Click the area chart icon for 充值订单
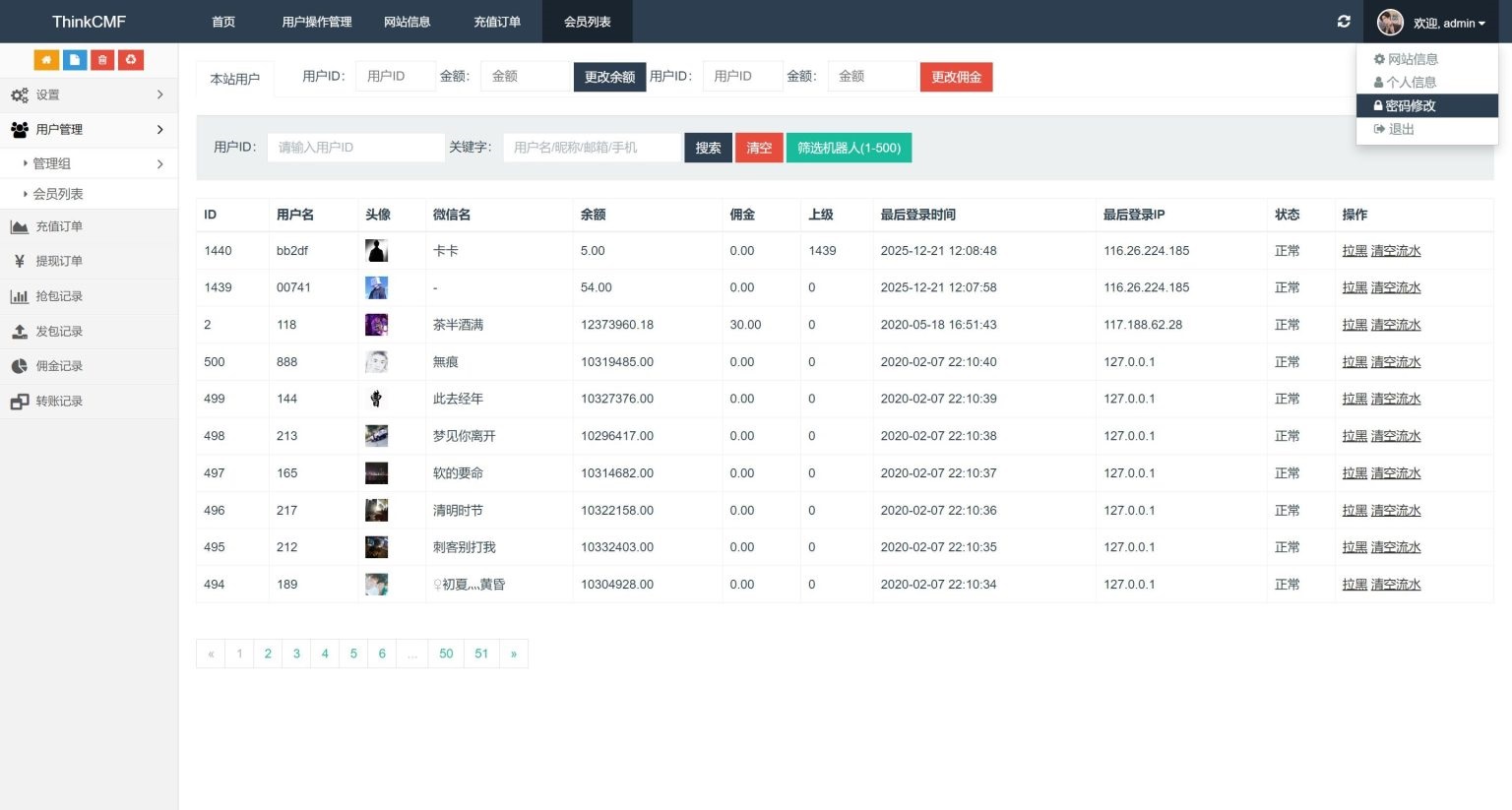The height and width of the screenshot is (810, 1512). pos(20,226)
